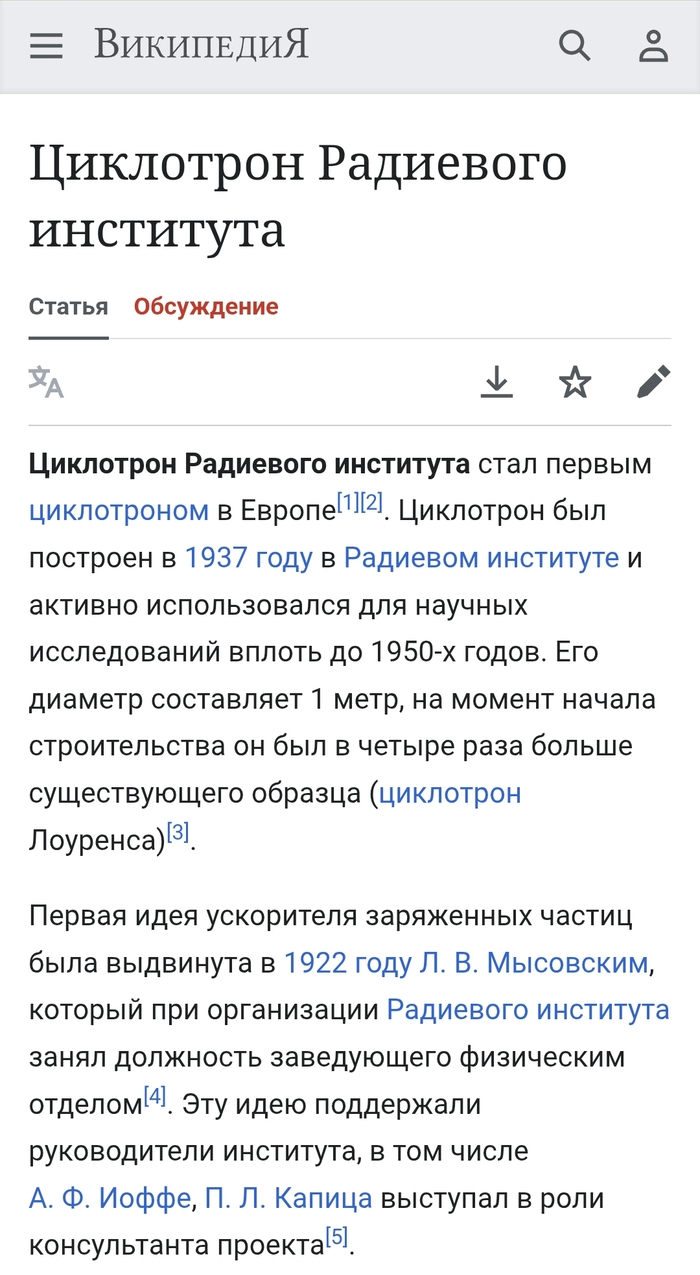Open the user account icon
This screenshot has height=1275, width=700.
click(x=653, y=45)
